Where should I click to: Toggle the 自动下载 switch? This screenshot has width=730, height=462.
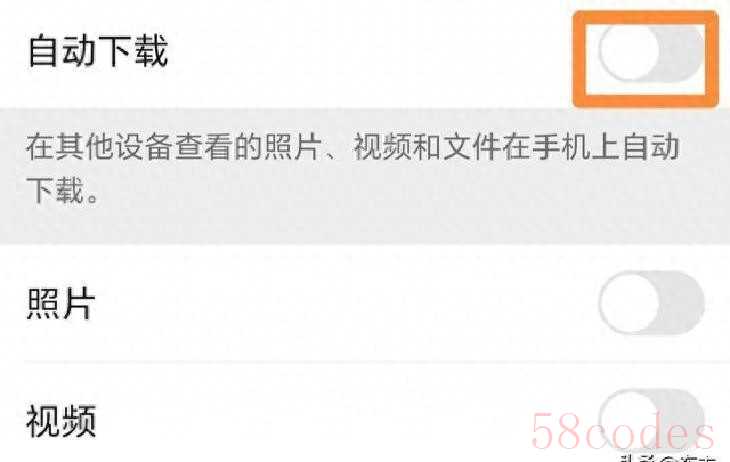click(x=651, y=53)
